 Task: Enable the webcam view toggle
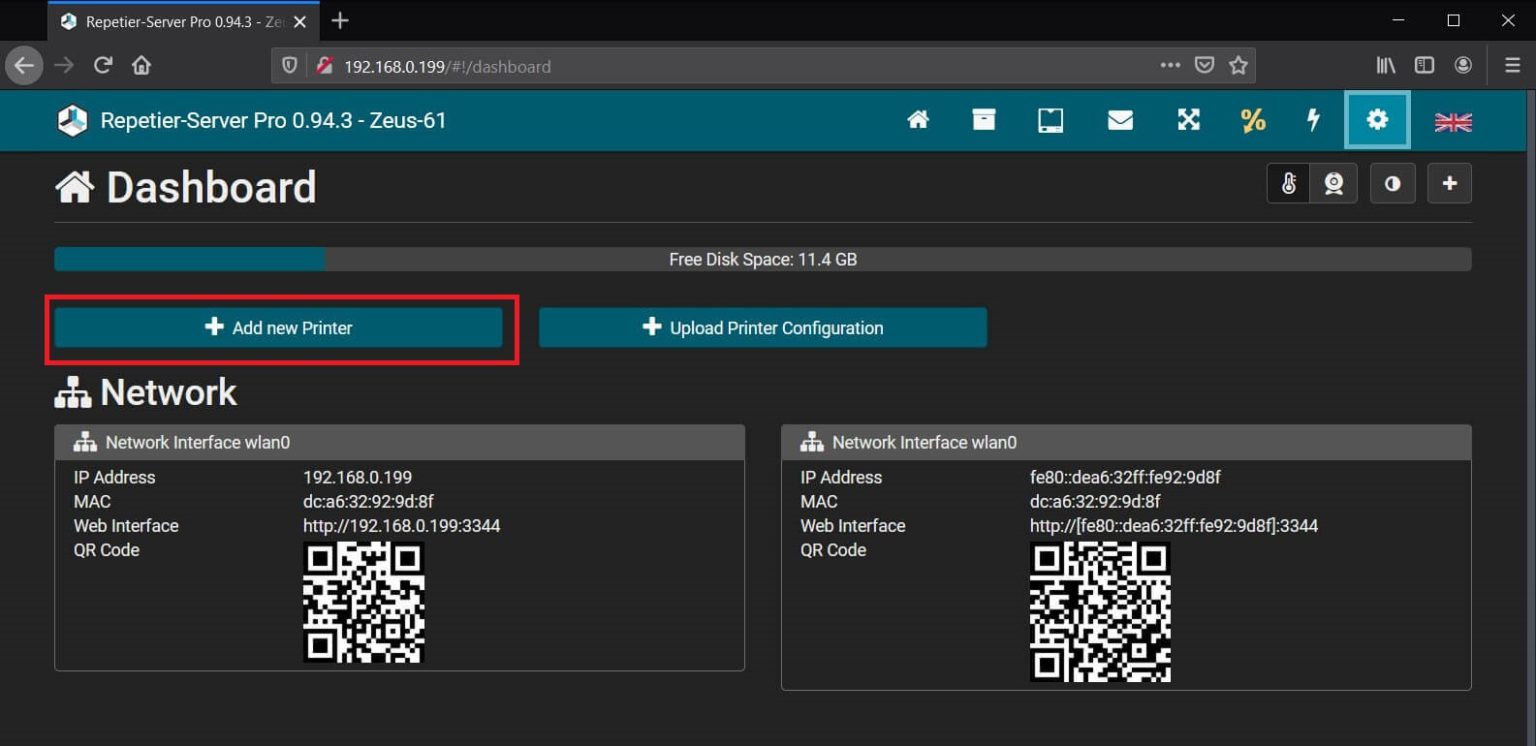[x=1334, y=183]
